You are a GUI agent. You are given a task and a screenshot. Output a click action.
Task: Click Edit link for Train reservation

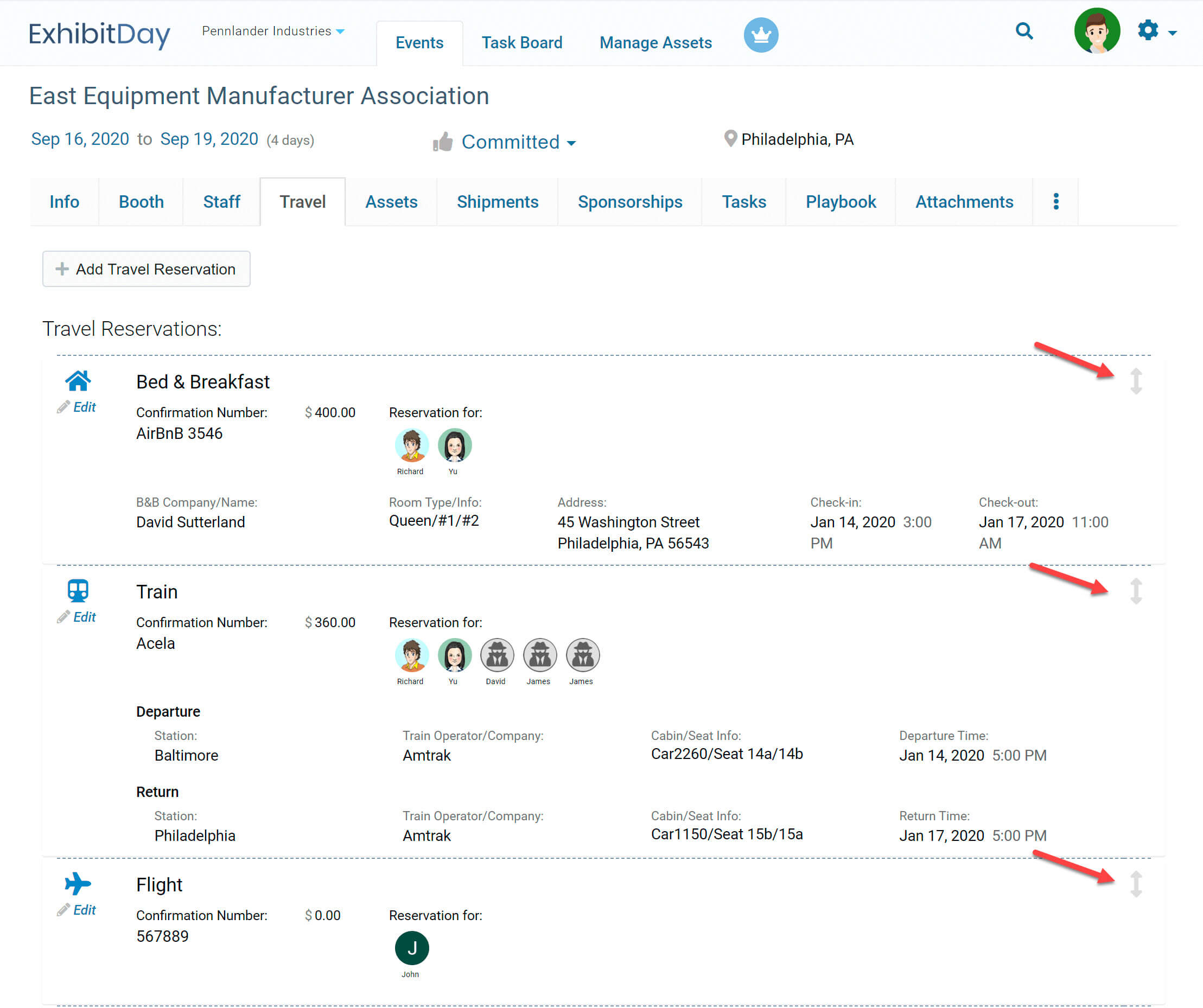coord(84,617)
